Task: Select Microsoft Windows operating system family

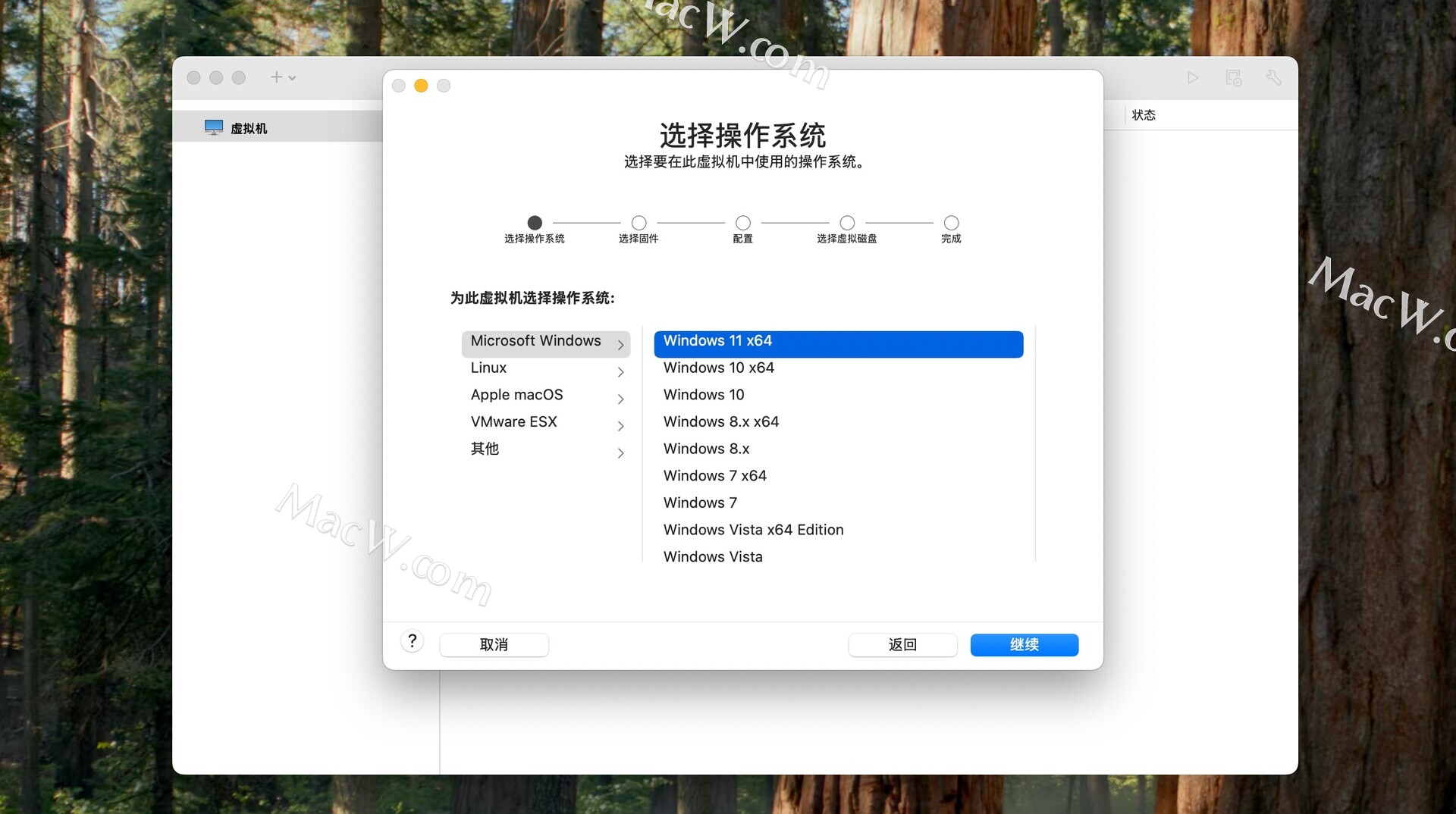Action: [x=545, y=344]
